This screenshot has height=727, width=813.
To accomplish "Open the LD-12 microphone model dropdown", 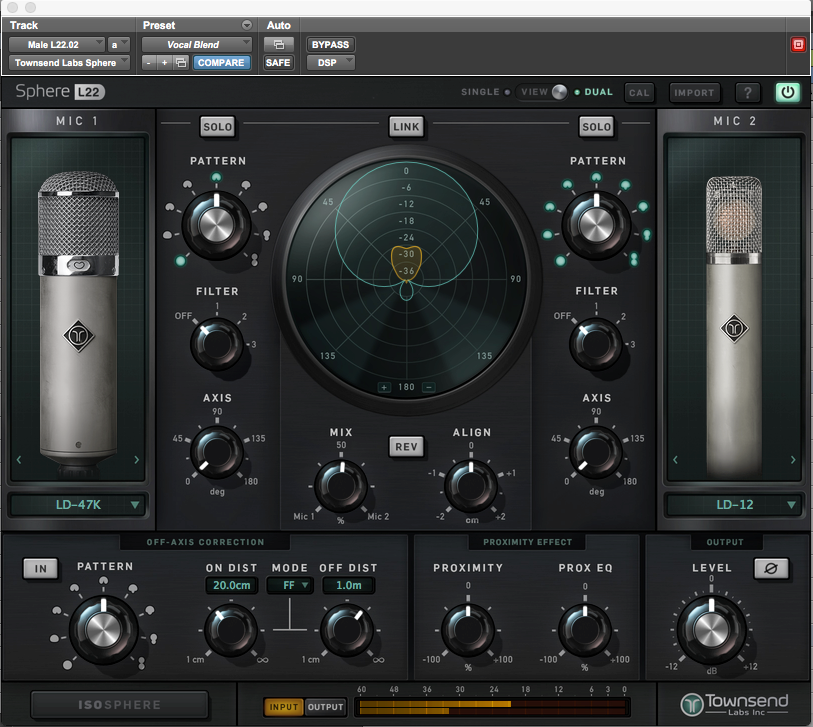I will [733, 505].
